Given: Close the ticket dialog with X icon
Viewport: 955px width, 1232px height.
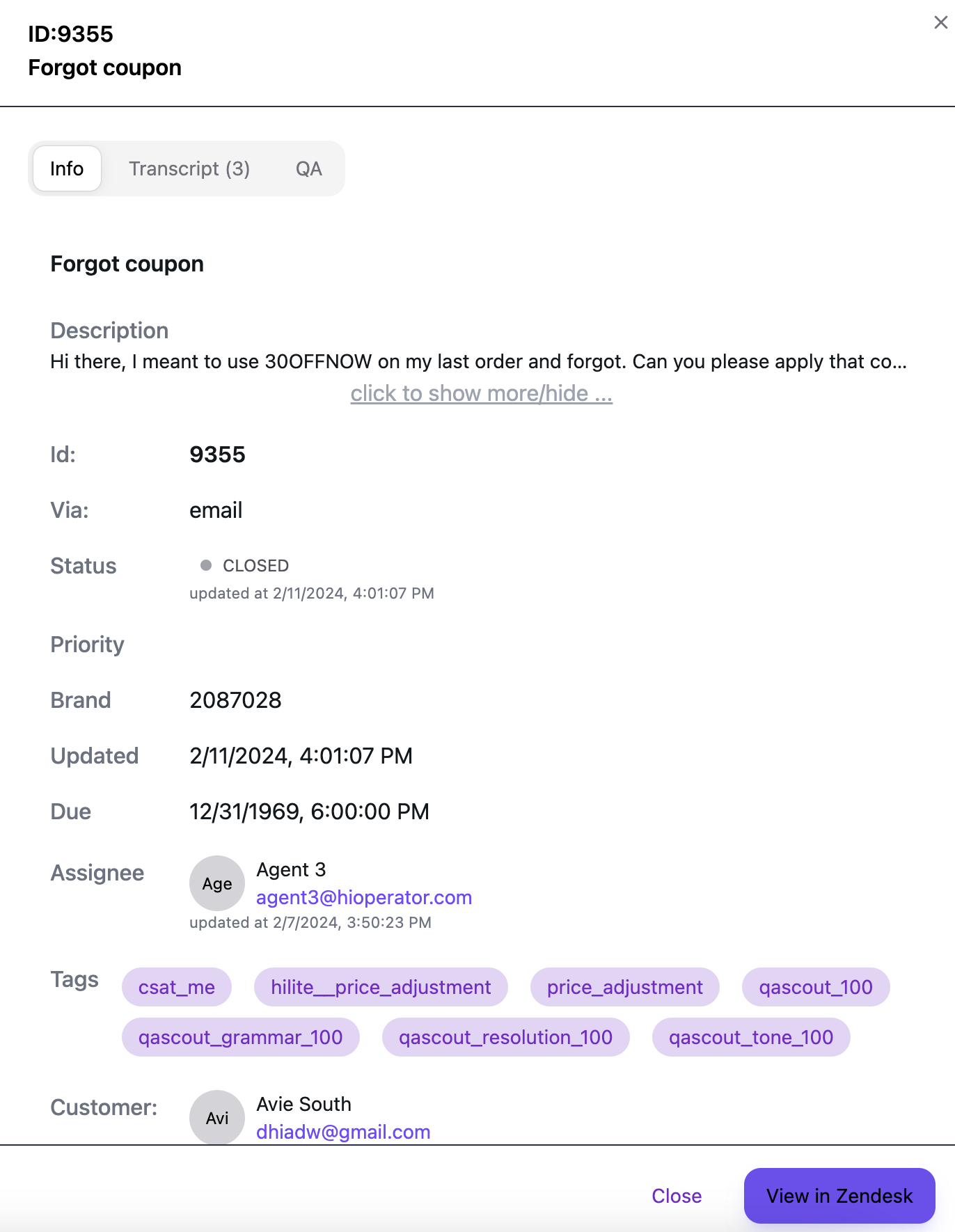Looking at the screenshot, I should [x=940, y=23].
